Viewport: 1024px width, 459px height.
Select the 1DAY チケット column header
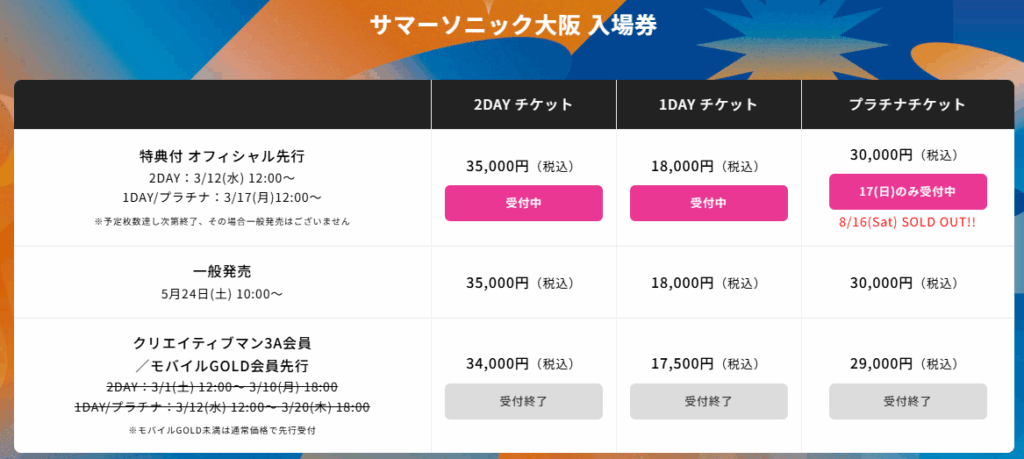709,104
